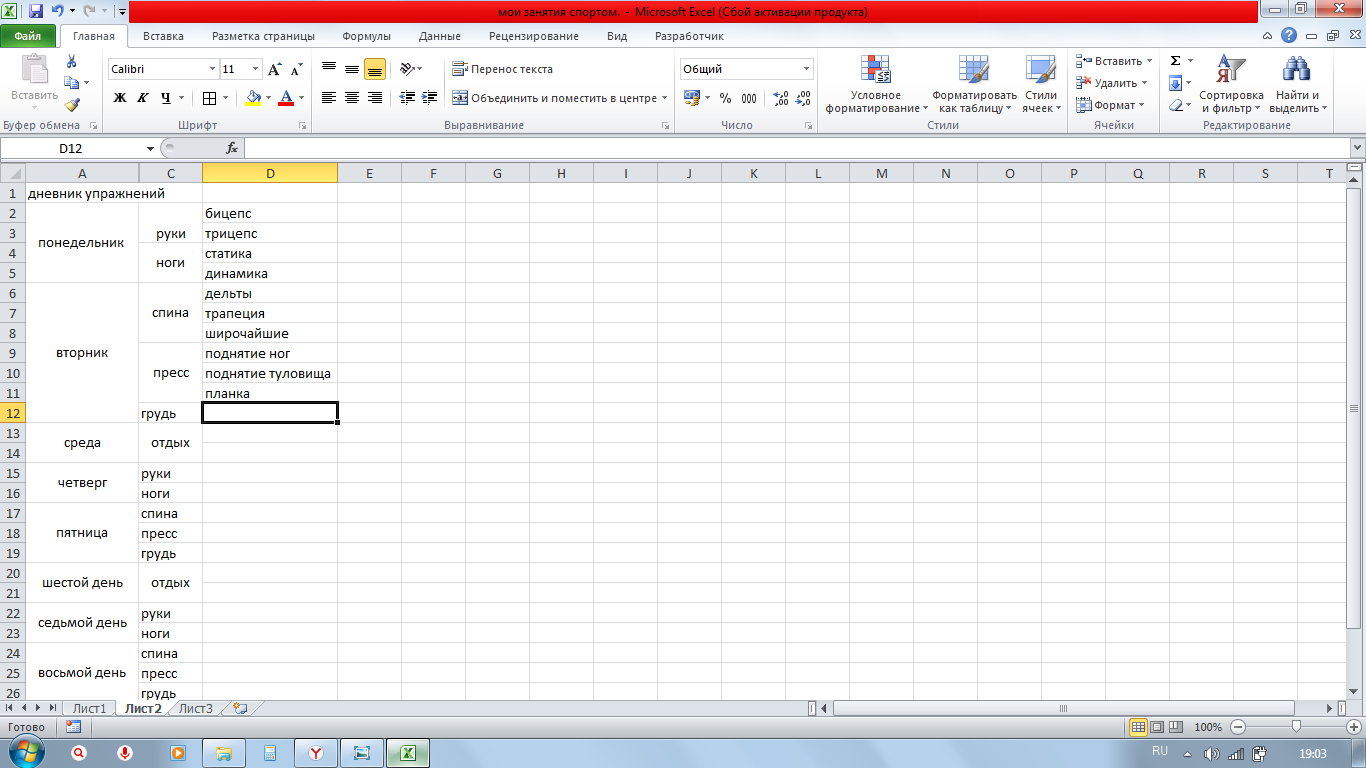The width and height of the screenshot is (1366, 768).
Task: Expand the formula bar
Action: click(x=1357, y=148)
